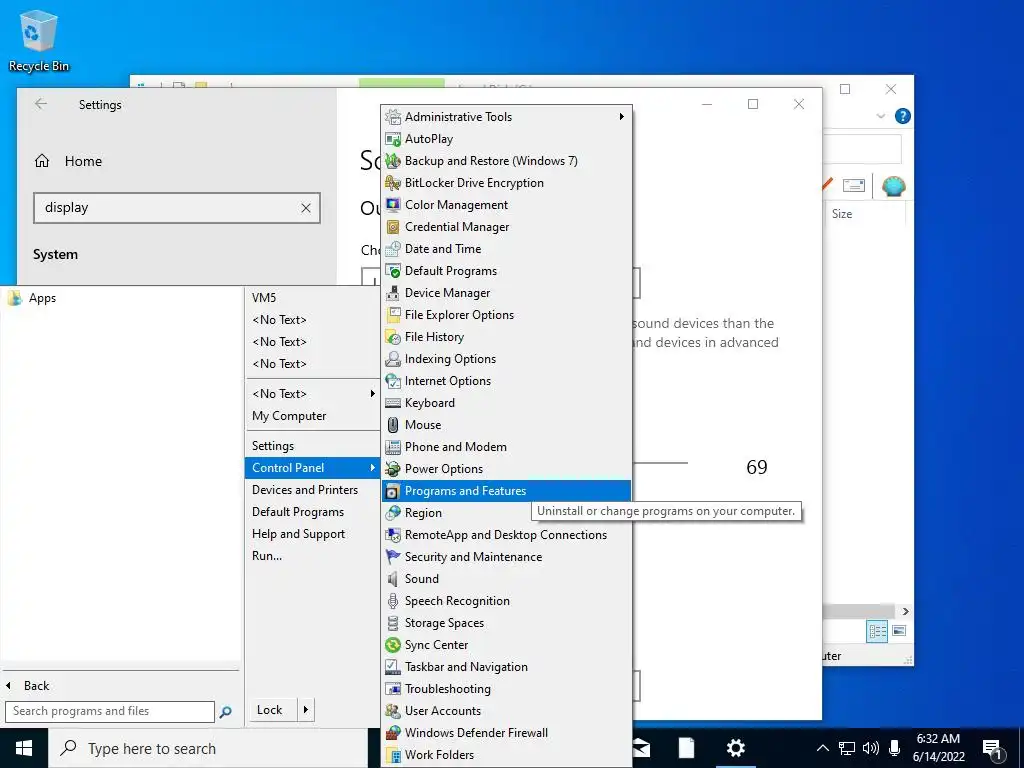
Task: Open the Recycle Bin on the desktop
Action: coord(39,41)
